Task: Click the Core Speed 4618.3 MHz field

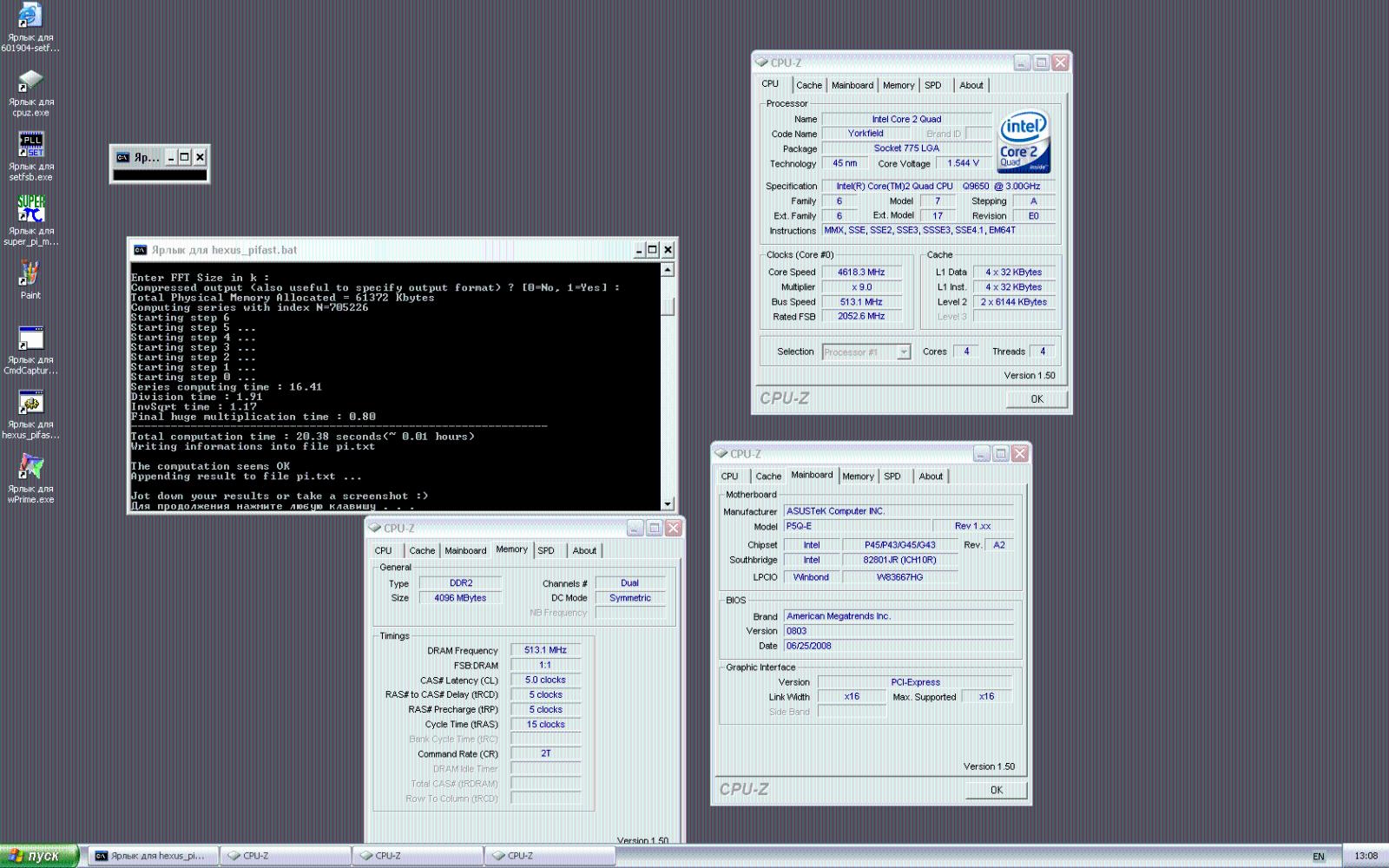Action: pos(860,273)
